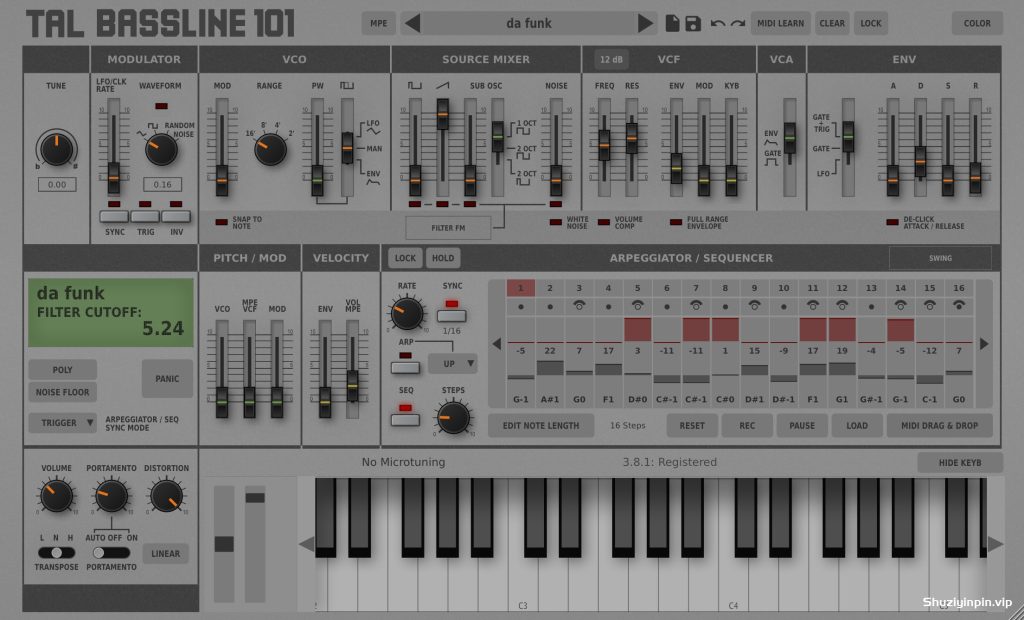Viewport: 1024px width, 620px height.
Task: Click MIDI DRAG & DROP
Action: [x=939, y=425]
